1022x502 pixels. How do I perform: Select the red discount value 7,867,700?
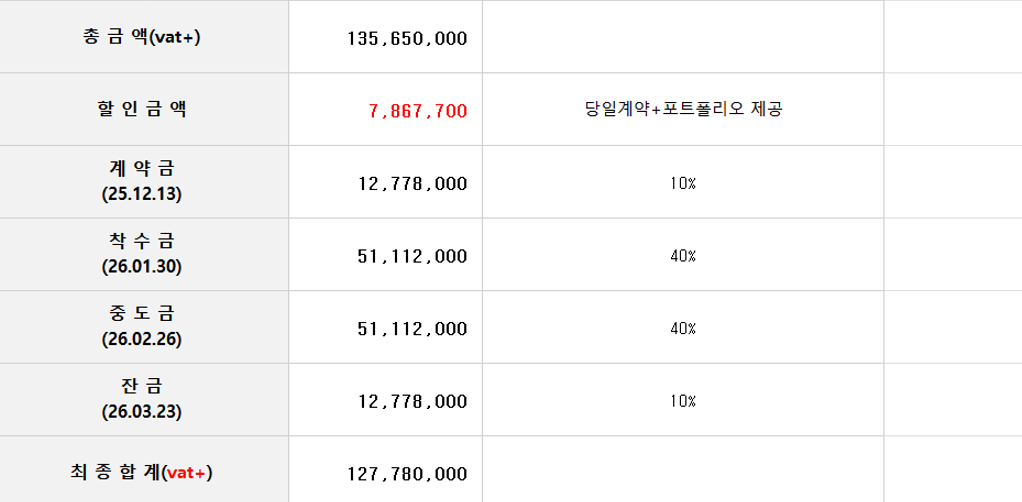pos(386,110)
